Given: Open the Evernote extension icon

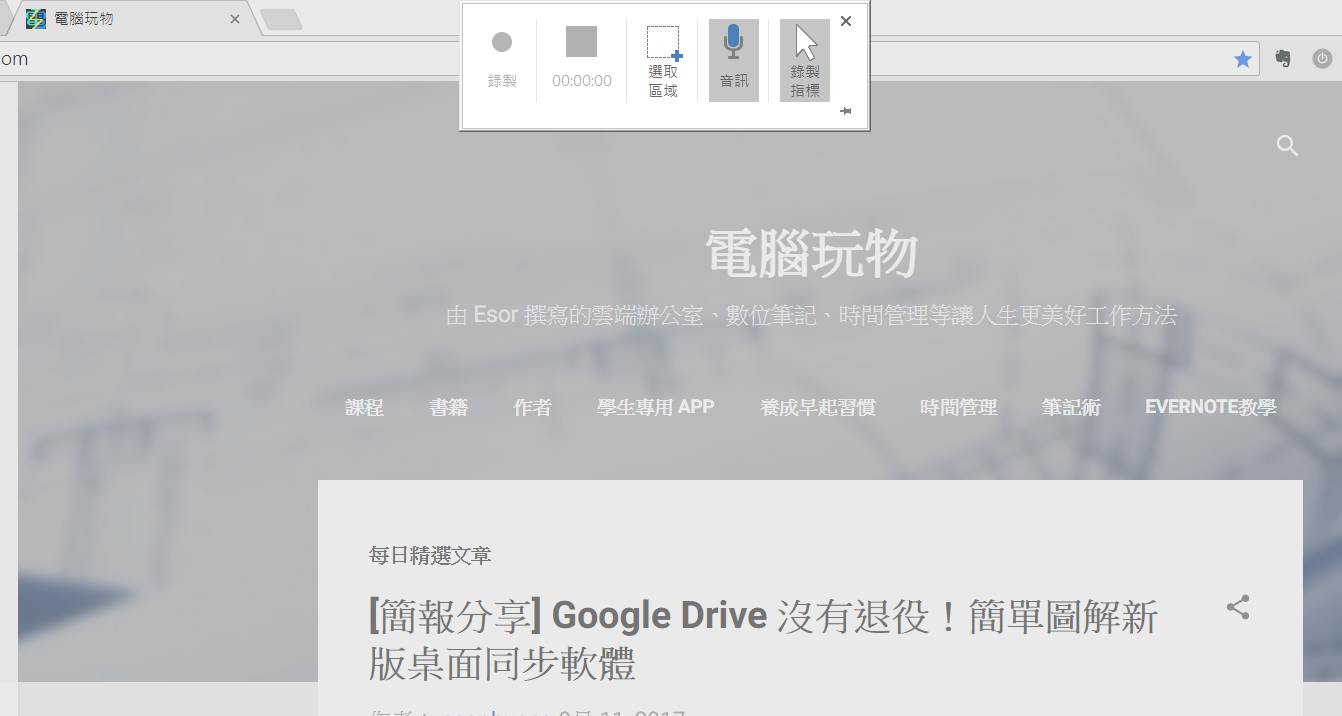Looking at the screenshot, I should click(1283, 59).
